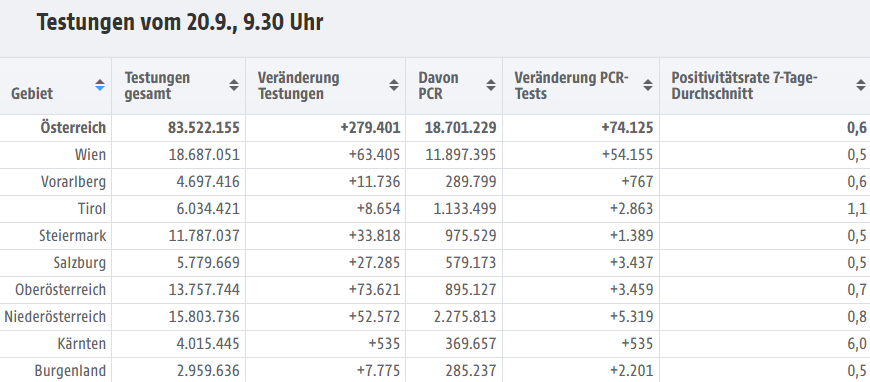This screenshot has width=870, height=382.
Task: Click the Gebiet column header label
Action: [32, 93]
